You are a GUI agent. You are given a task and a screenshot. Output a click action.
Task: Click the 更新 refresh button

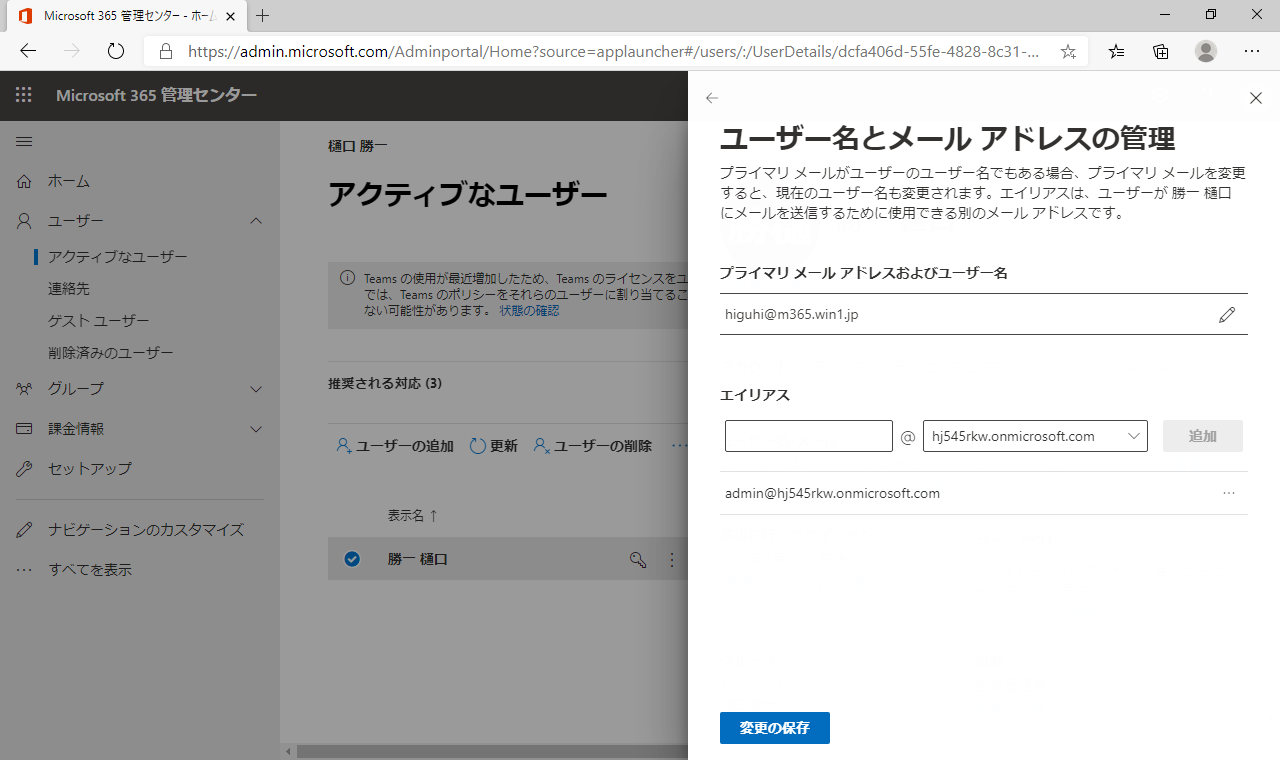click(493, 446)
